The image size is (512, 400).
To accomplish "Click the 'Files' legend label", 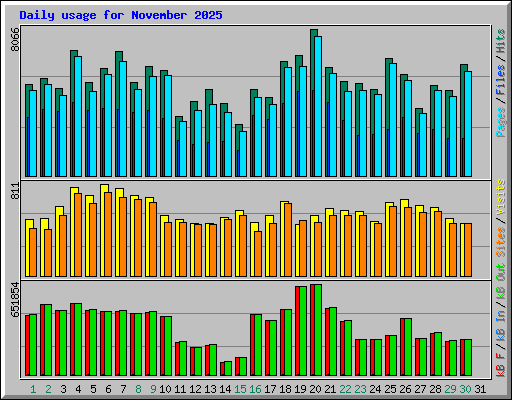I will click(501, 80).
